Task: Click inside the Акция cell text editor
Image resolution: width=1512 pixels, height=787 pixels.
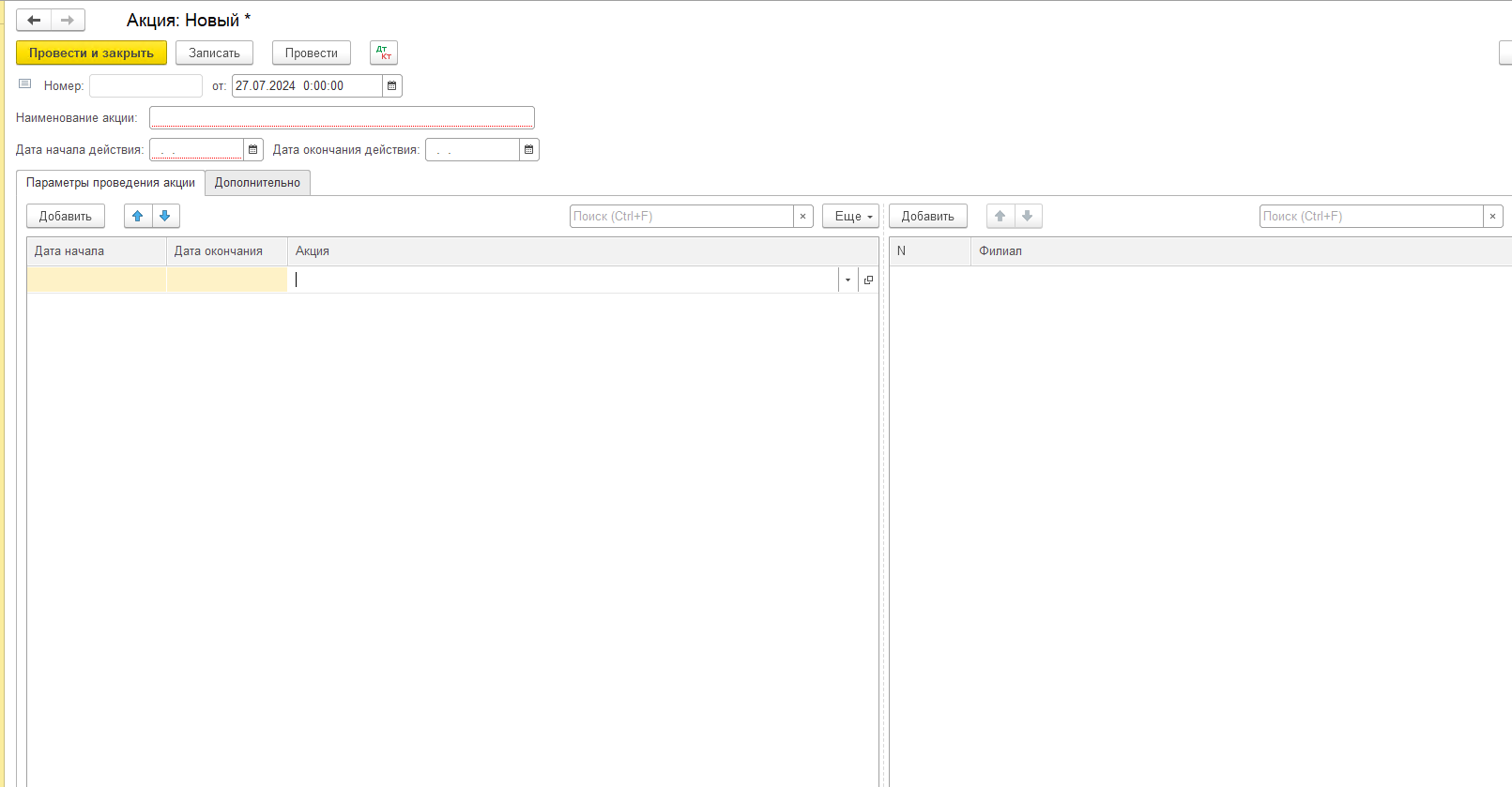Action: [563, 280]
